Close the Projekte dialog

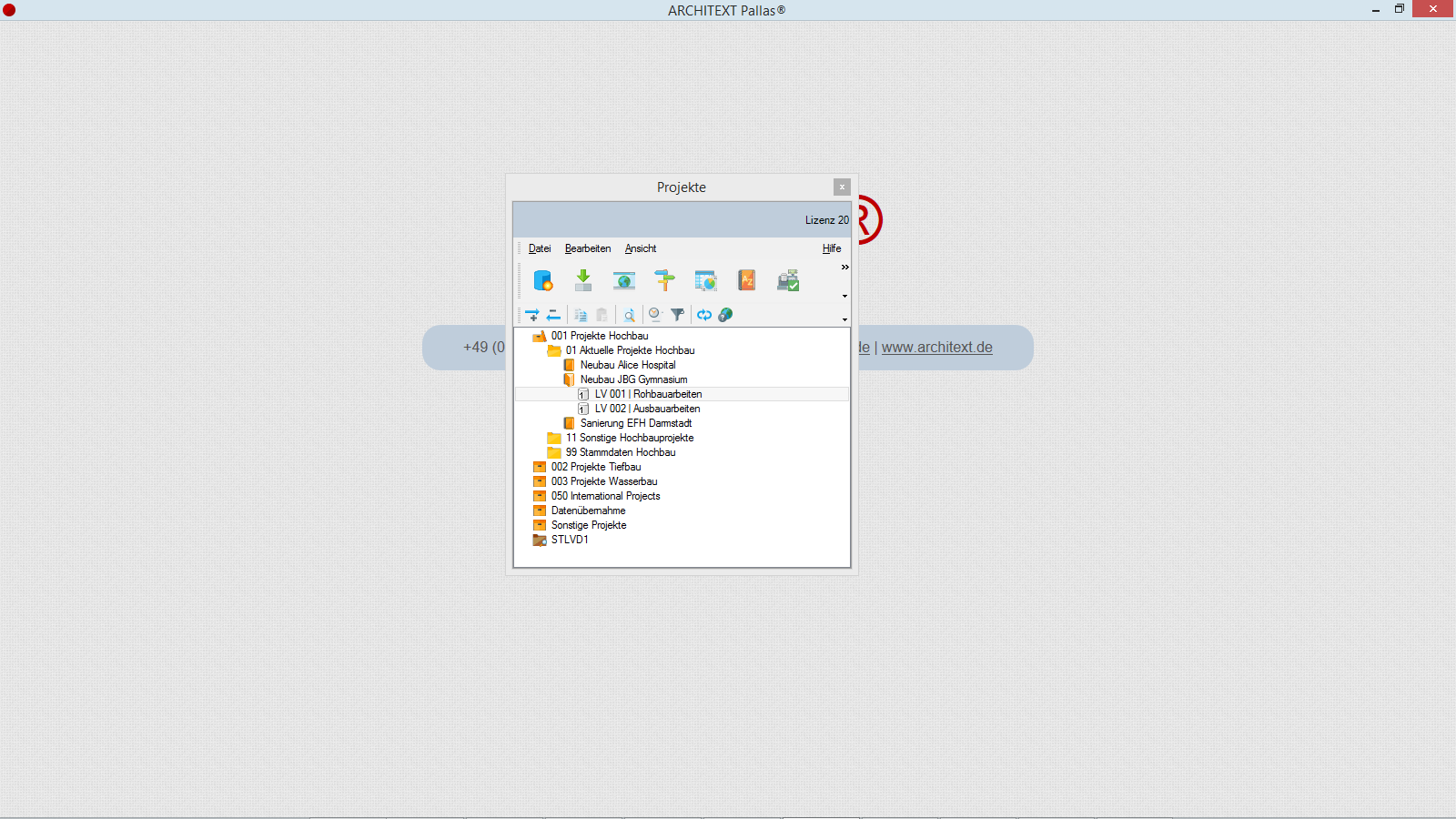click(x=842, y=187)
